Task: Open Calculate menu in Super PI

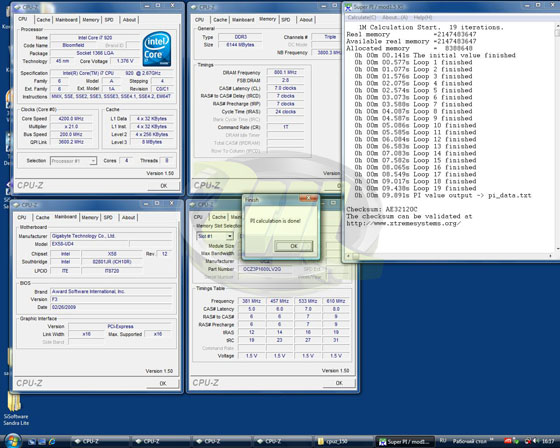Action: [x=362, y=17]
